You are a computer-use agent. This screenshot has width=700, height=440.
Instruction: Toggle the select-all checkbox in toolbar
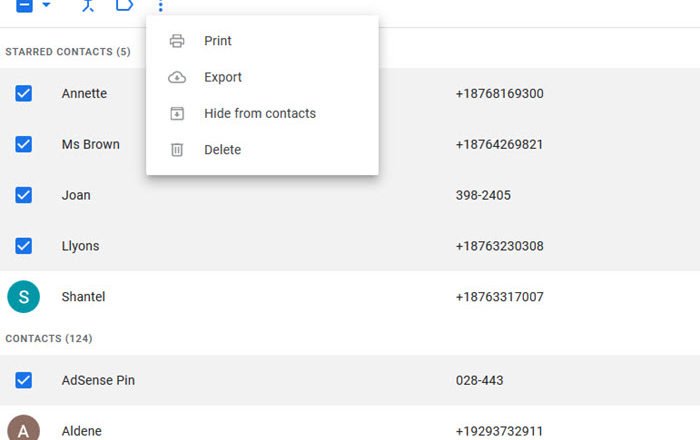point(24,5)
